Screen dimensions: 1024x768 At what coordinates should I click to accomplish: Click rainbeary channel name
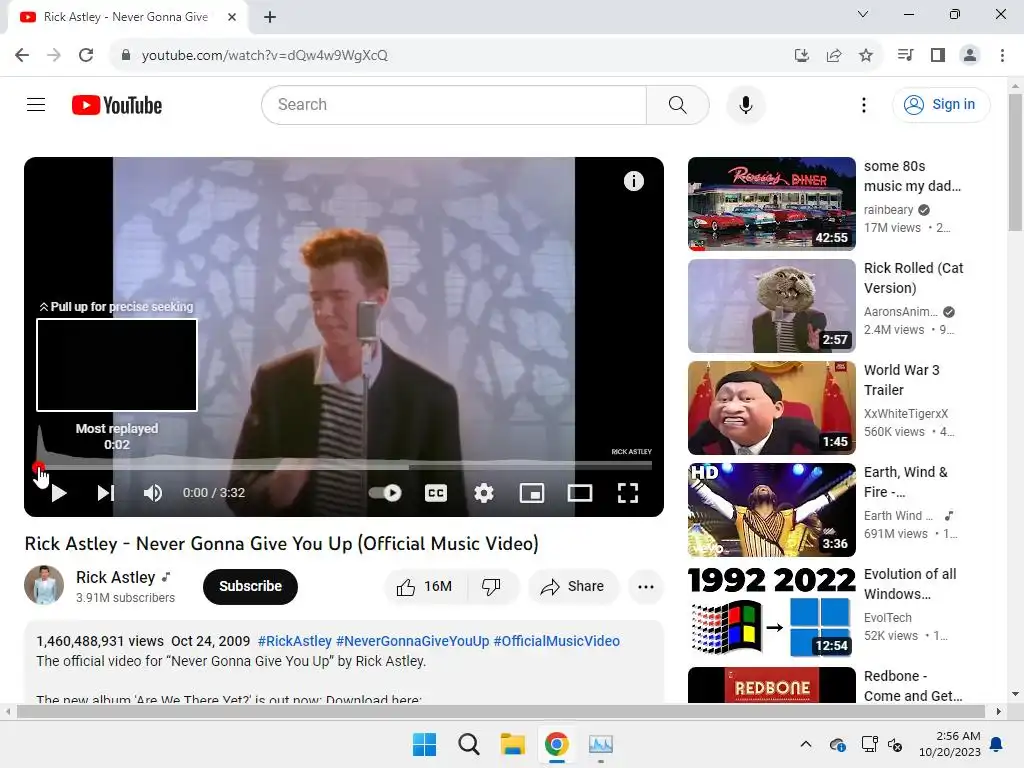(888, 210)
